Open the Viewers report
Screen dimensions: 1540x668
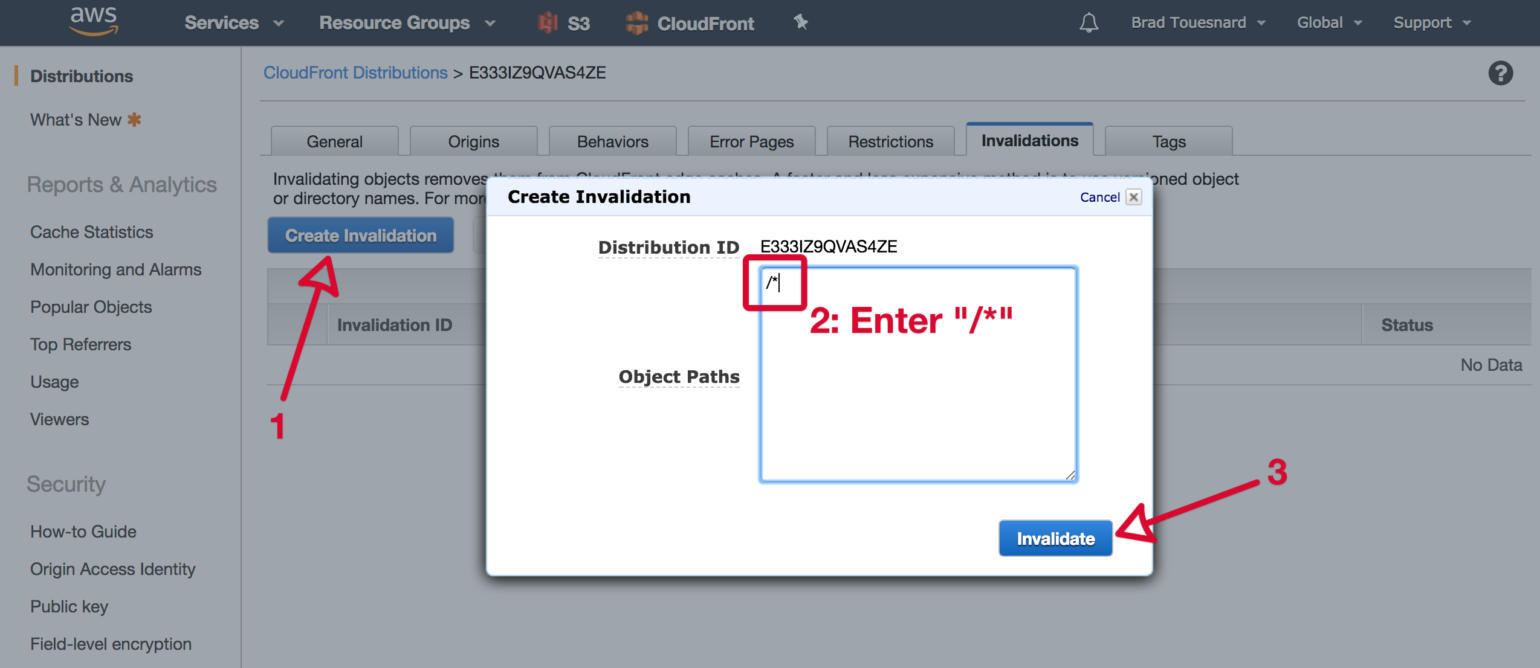tap(60, 420)
